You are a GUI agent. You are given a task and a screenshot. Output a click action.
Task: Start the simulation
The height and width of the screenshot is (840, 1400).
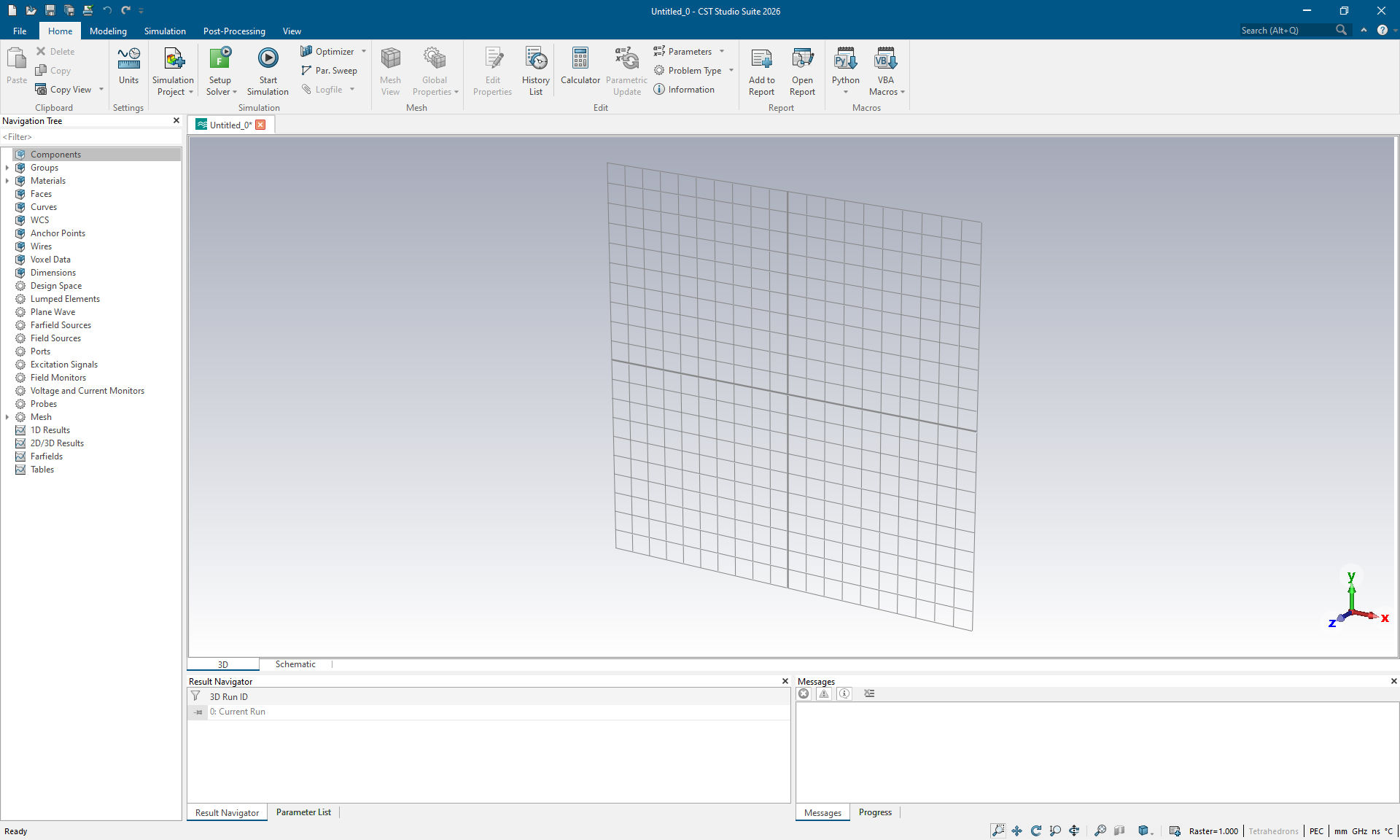[x=268, y=69]
